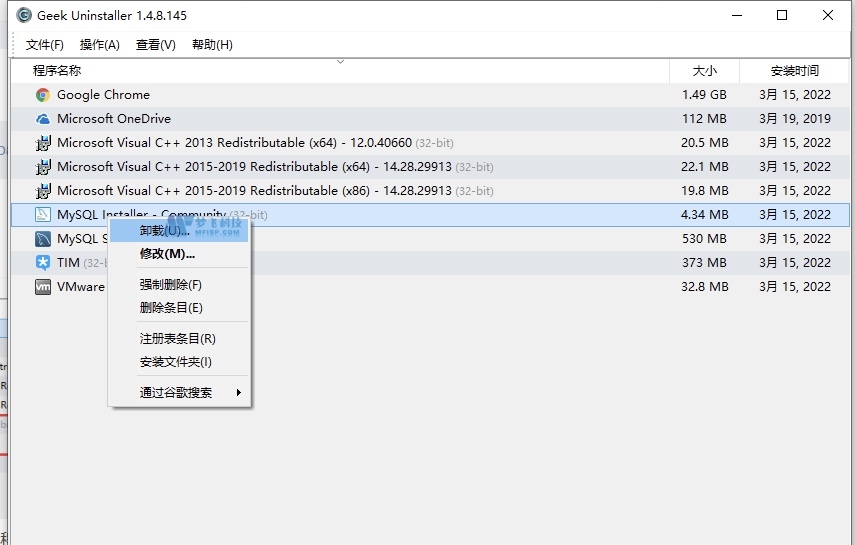This screenshot has height=545, width=855.
Task: Click the 19.8 MB size value
Action: [705, 191]
